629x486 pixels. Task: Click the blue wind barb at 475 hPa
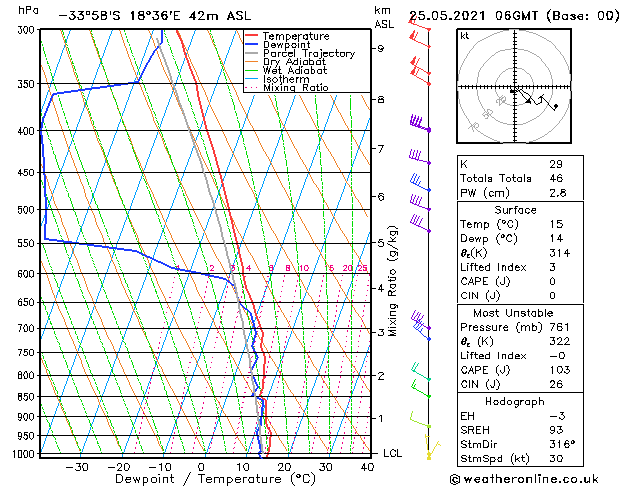pos(420,182)
